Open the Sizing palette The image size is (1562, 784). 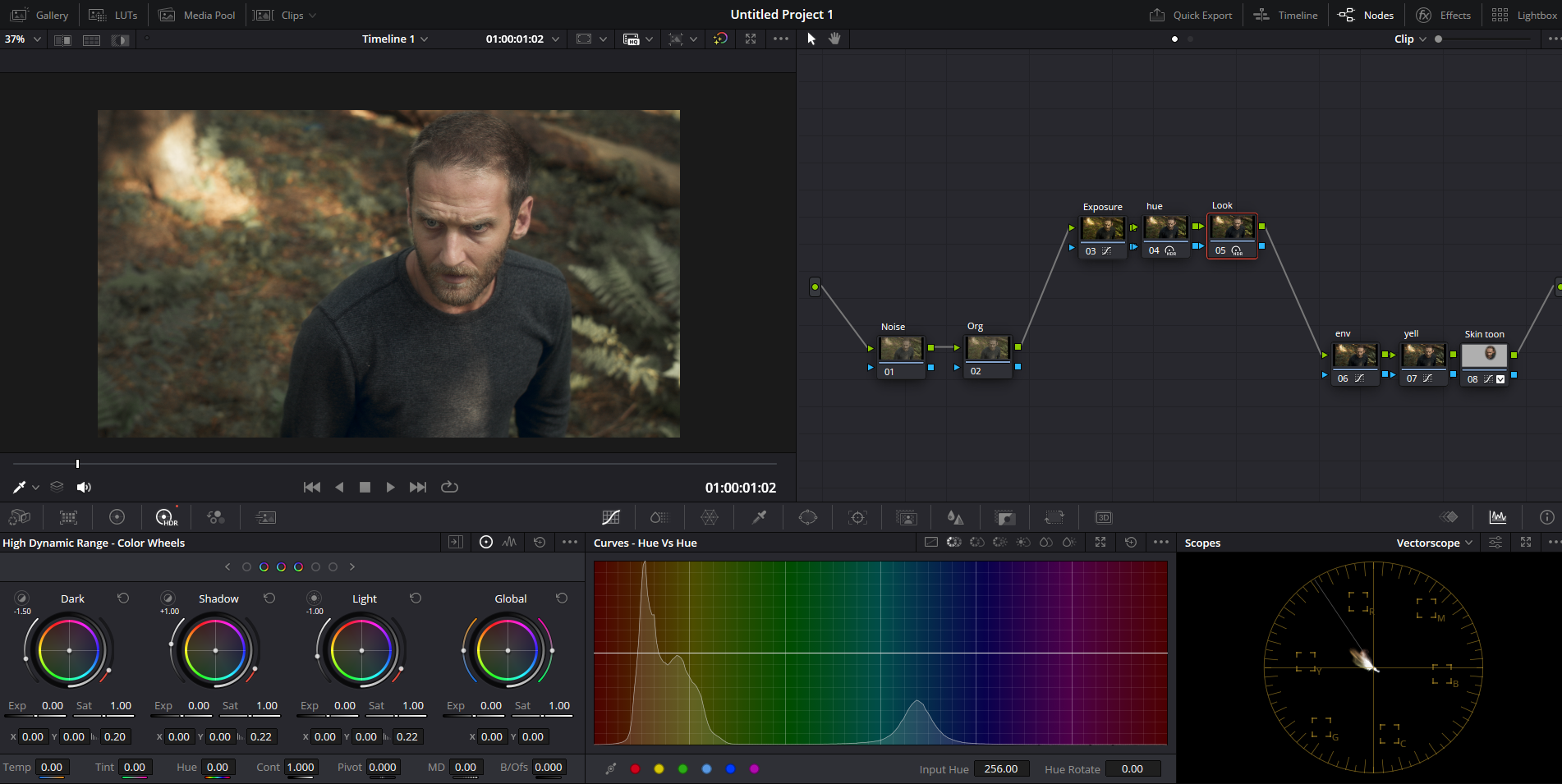point(1054,517)
